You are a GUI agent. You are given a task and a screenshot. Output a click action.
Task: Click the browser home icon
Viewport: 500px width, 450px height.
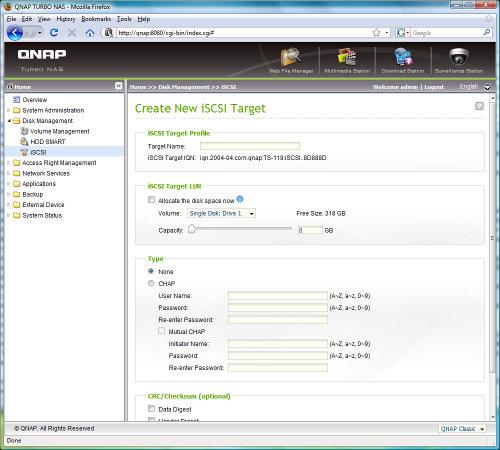tap(90, 33)
